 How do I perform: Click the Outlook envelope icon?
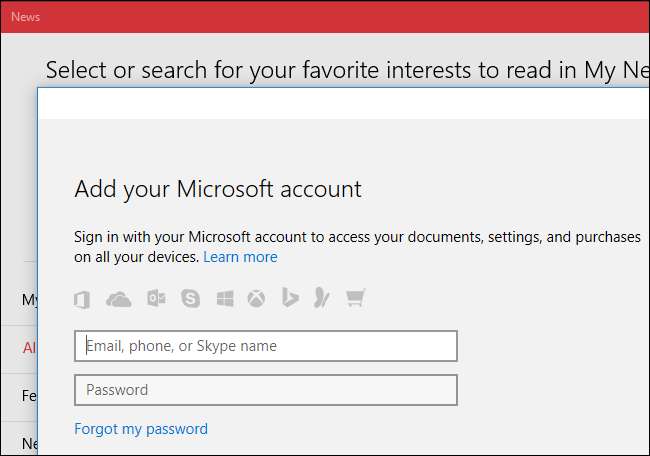click(x=156, y=298)
